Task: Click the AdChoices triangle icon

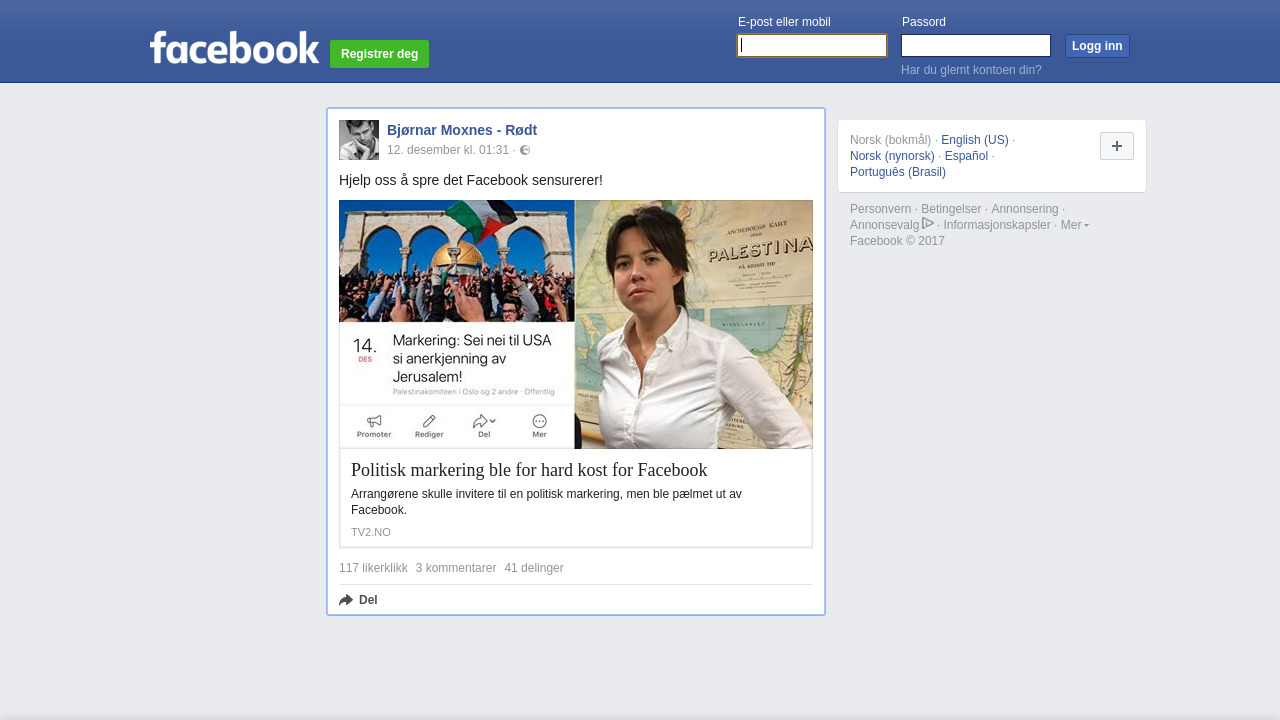Action: [x=928, y=223]
